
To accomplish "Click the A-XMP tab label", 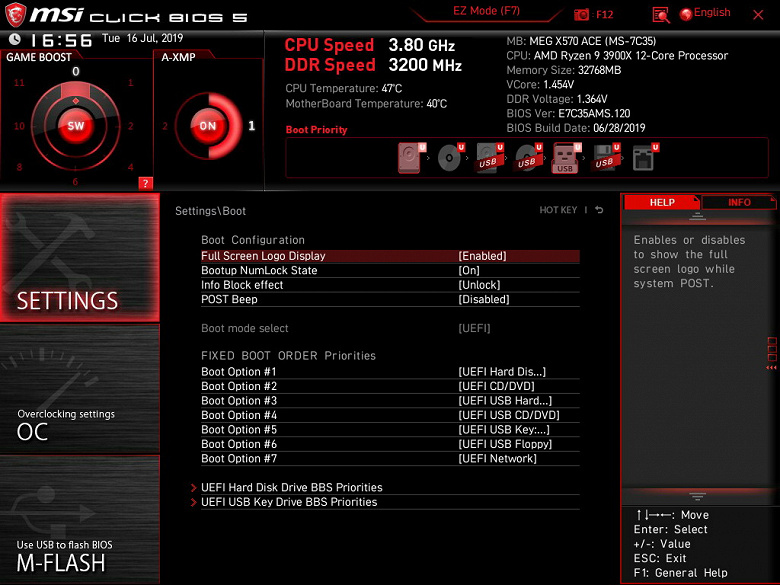I will click(178, 57).
